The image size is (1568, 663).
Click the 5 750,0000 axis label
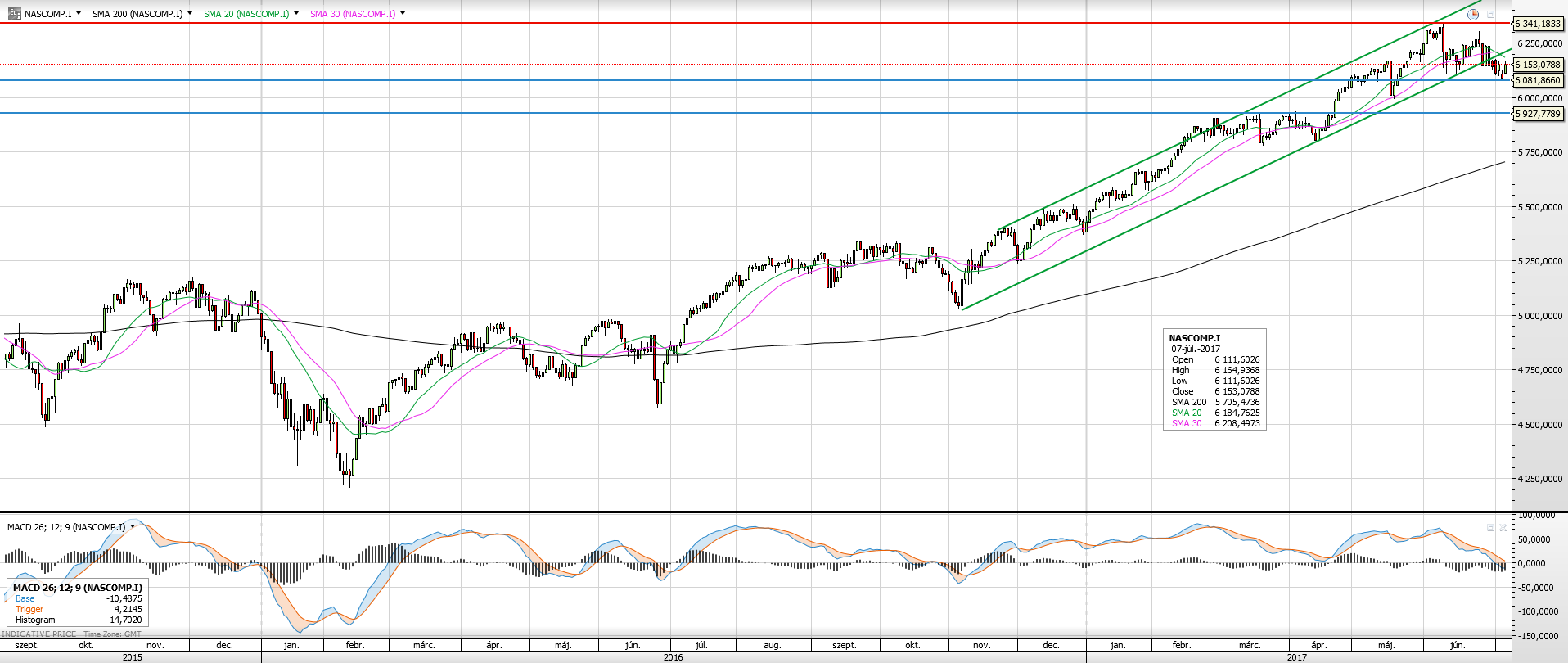click(x=1539, y=152)
